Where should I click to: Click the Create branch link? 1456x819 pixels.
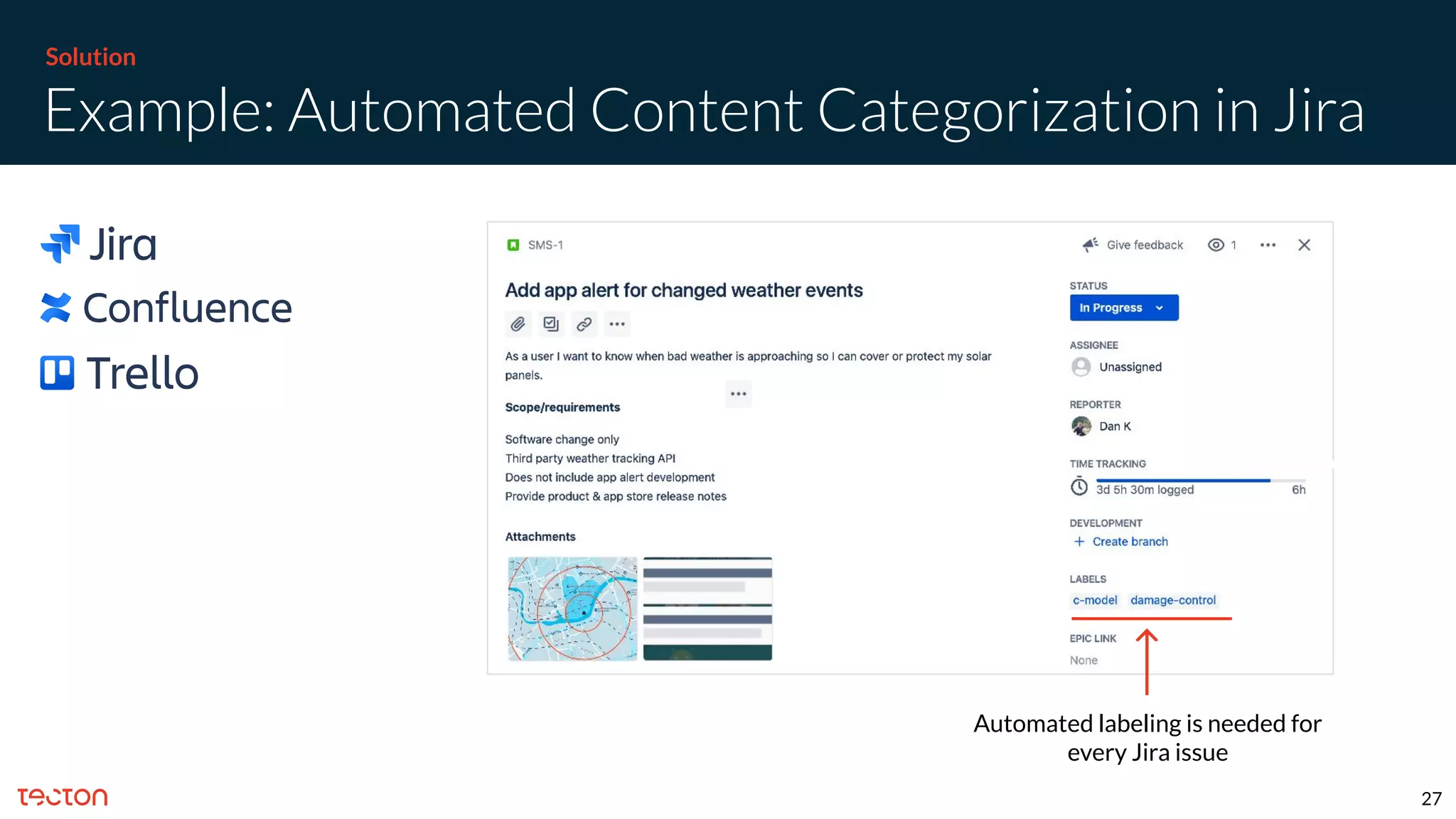[x=1130, y=542]
